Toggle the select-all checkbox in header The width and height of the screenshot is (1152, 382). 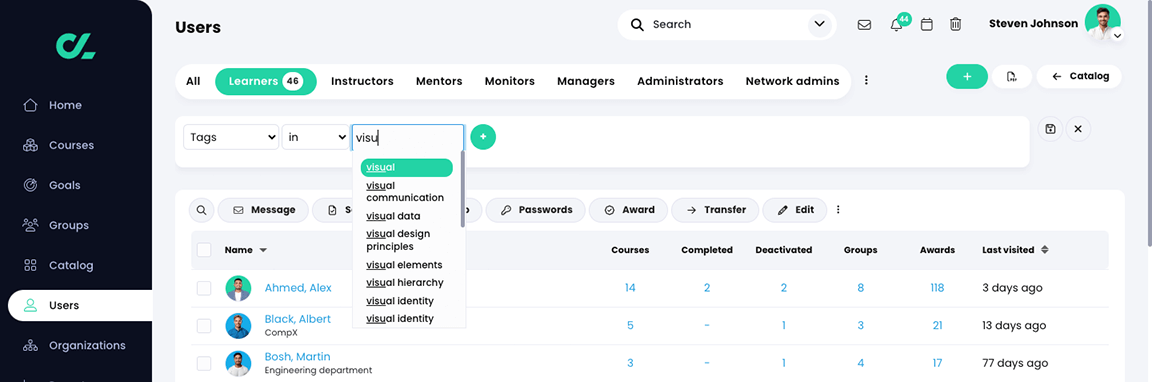tap(204, 250)
